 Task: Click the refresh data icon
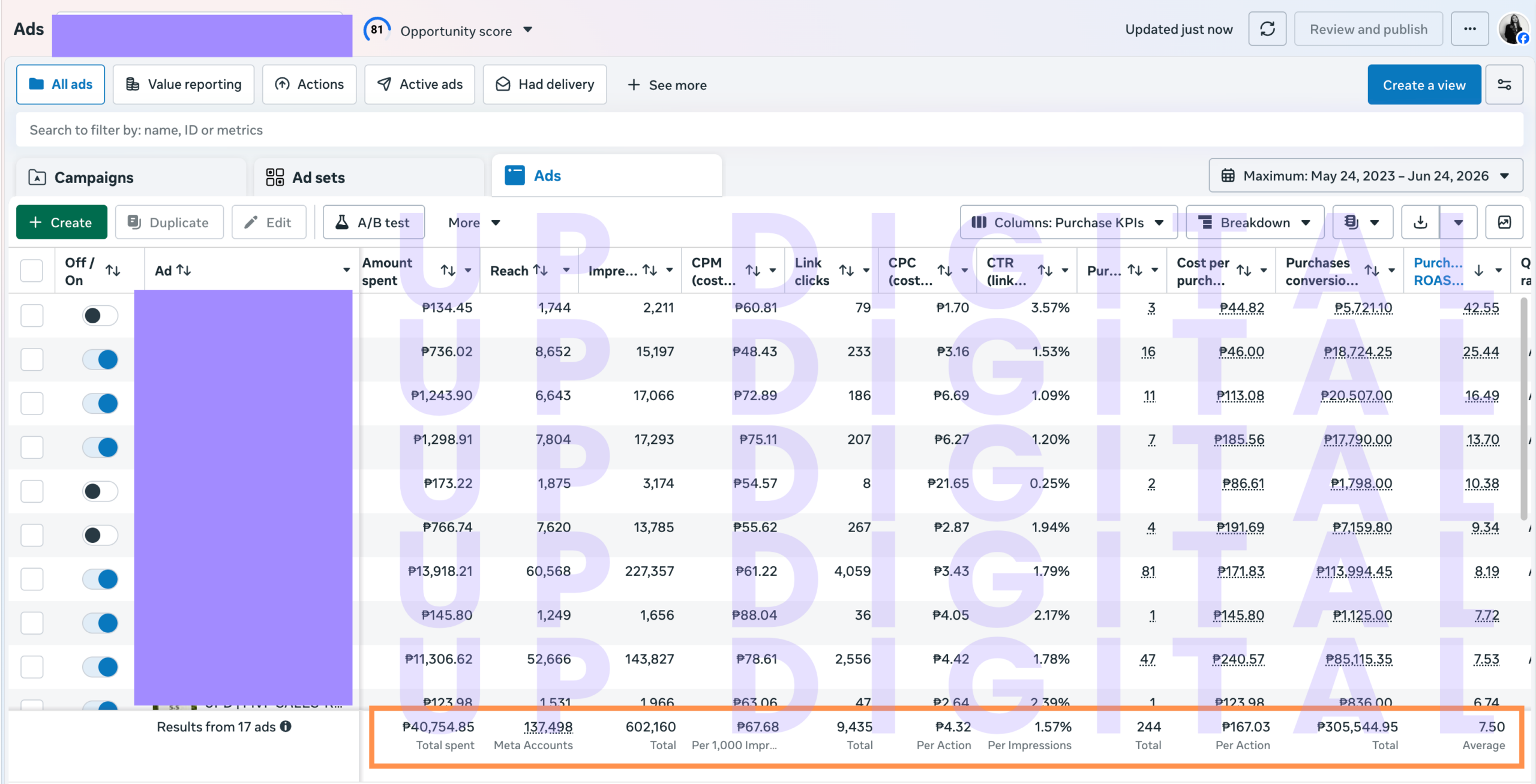pyautogui.click(x=1267, y=29)
